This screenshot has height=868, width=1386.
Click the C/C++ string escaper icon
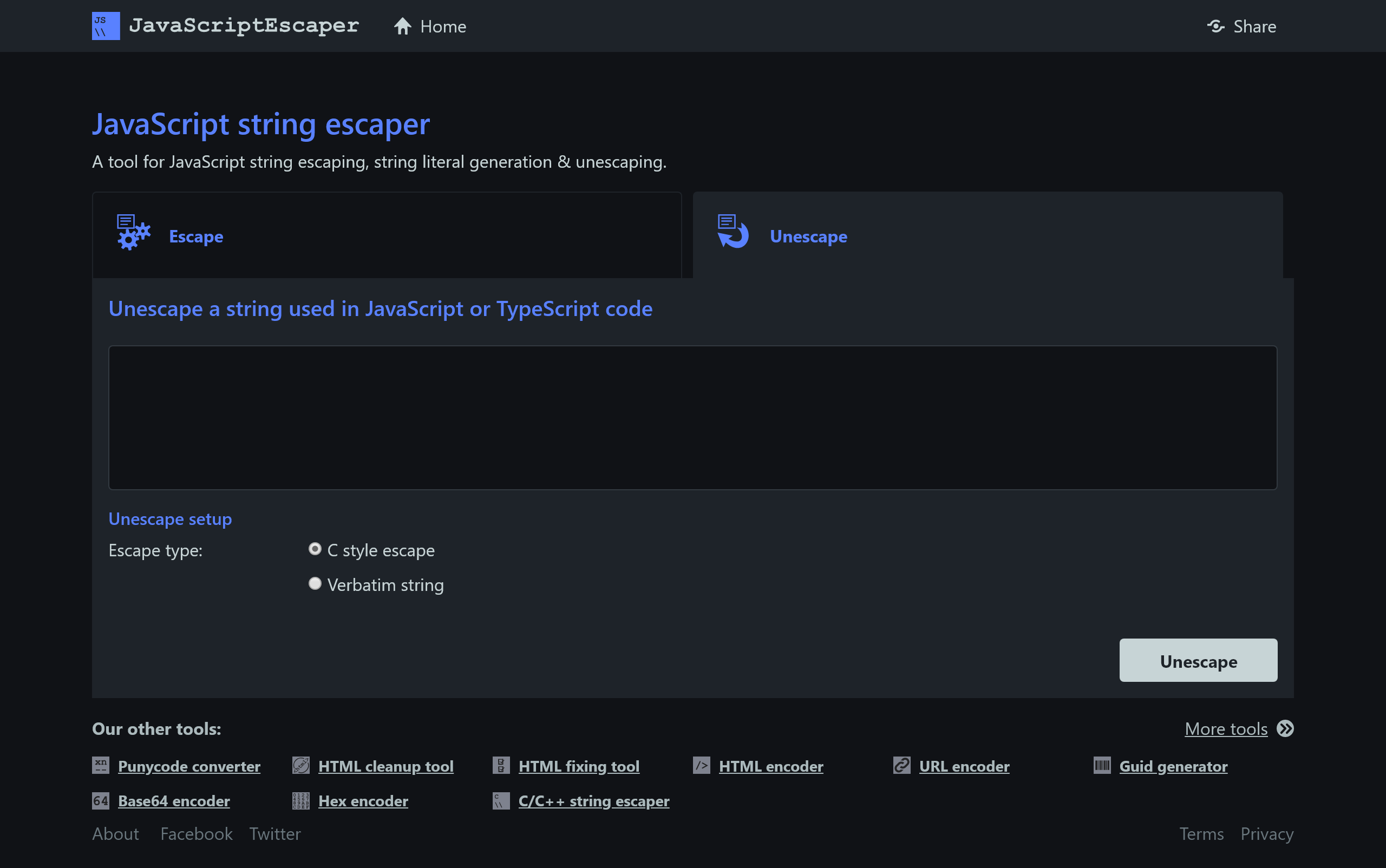click(501, 801)
